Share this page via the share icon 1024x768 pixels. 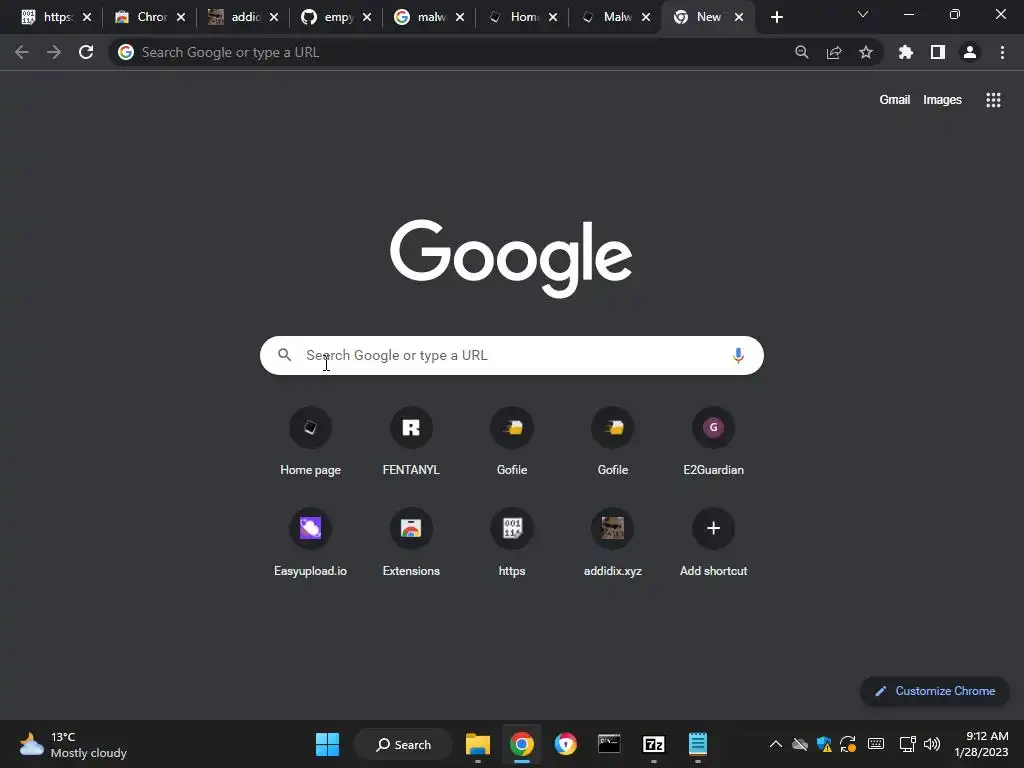[x=834, y=52]
